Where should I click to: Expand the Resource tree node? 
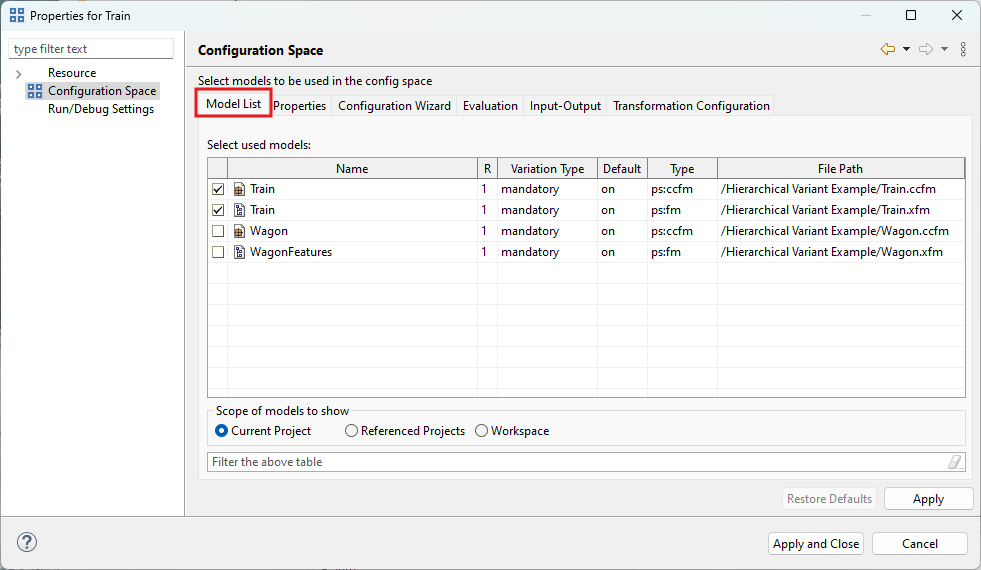(18, 74)
